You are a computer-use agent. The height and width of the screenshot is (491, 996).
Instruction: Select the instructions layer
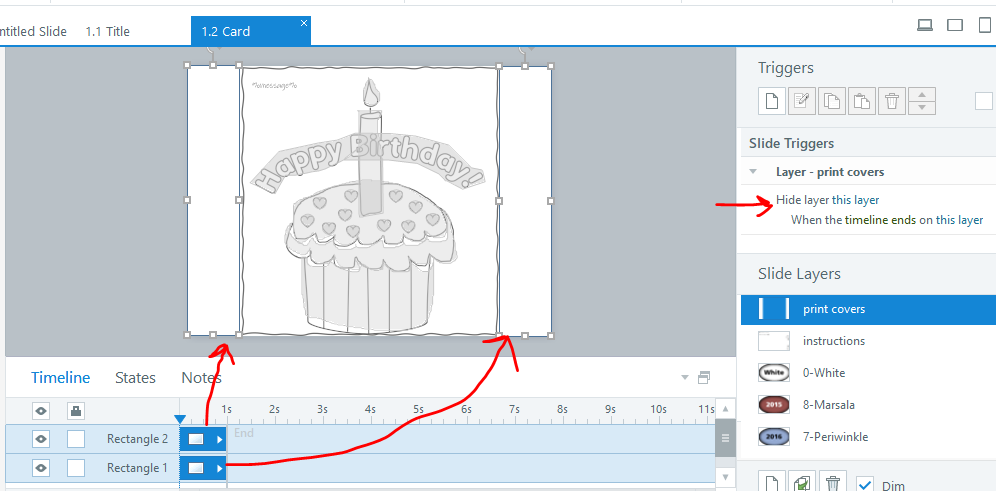click(x=868, y=341)
